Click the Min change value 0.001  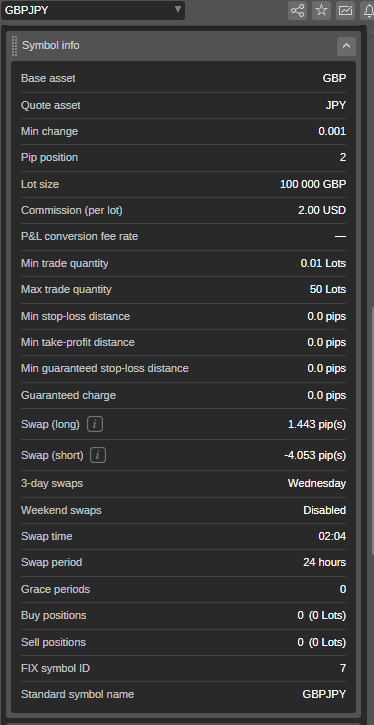pos(332,131)
